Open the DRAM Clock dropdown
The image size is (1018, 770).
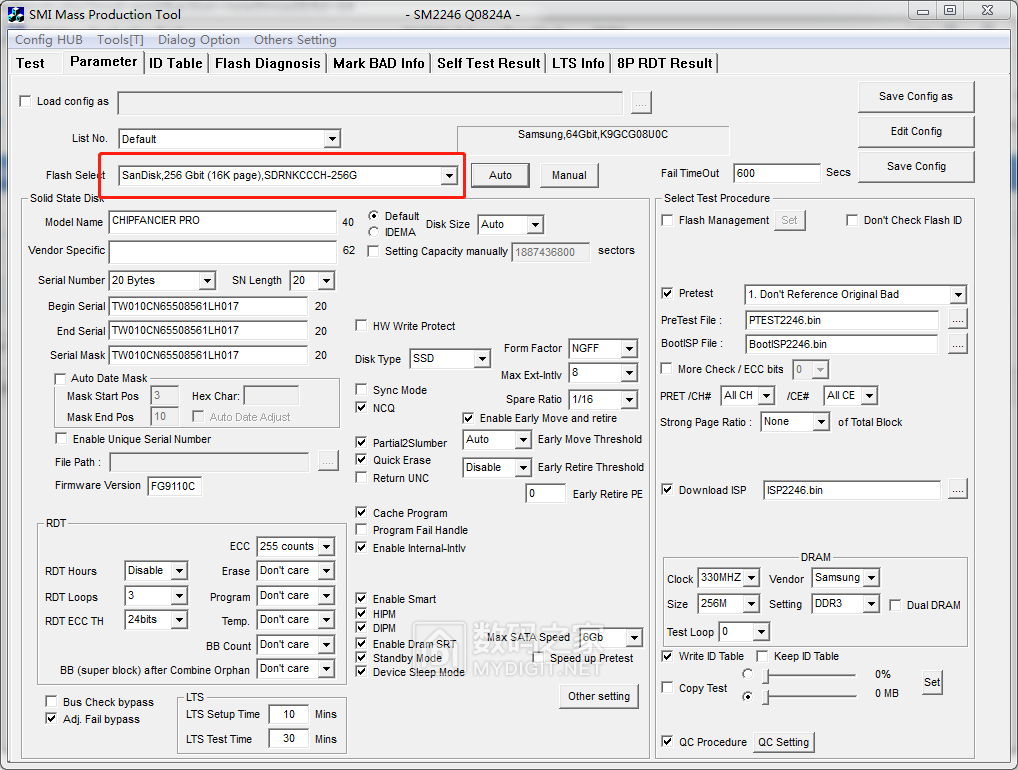751,579
